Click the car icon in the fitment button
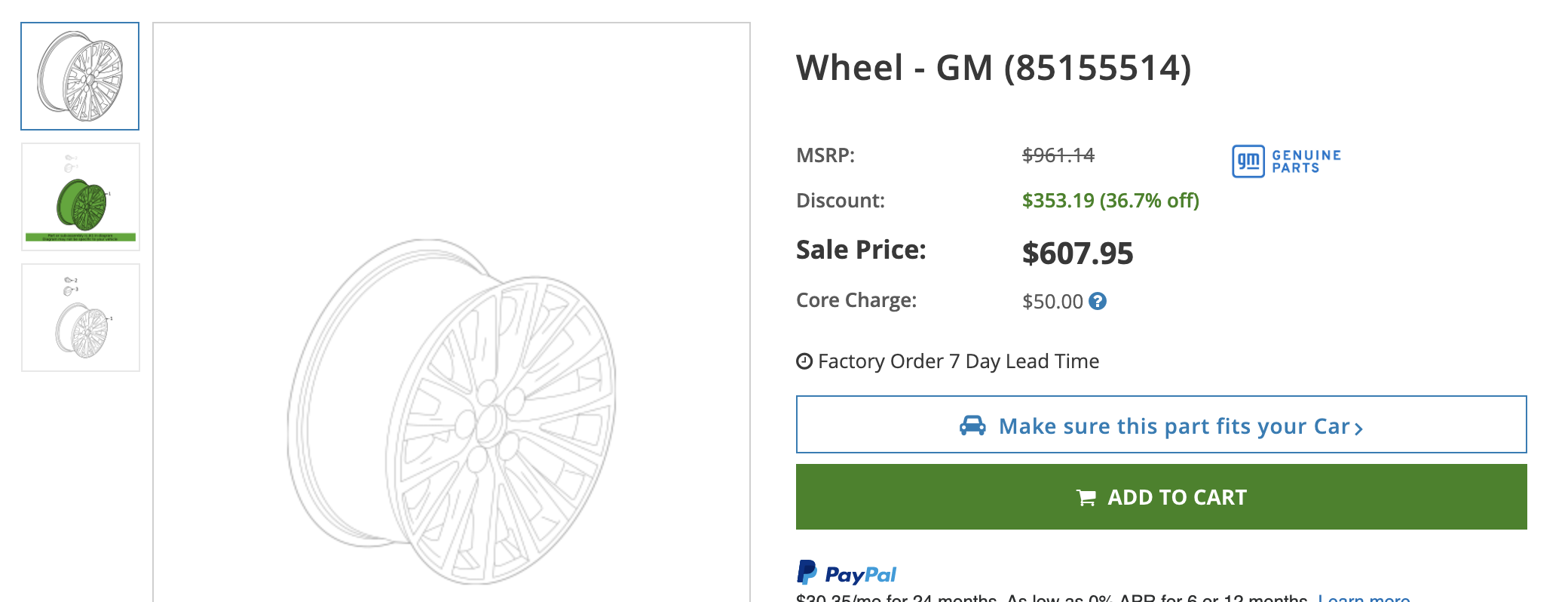Viewport: 1568px width, 602px height. (x=972, y=425)
